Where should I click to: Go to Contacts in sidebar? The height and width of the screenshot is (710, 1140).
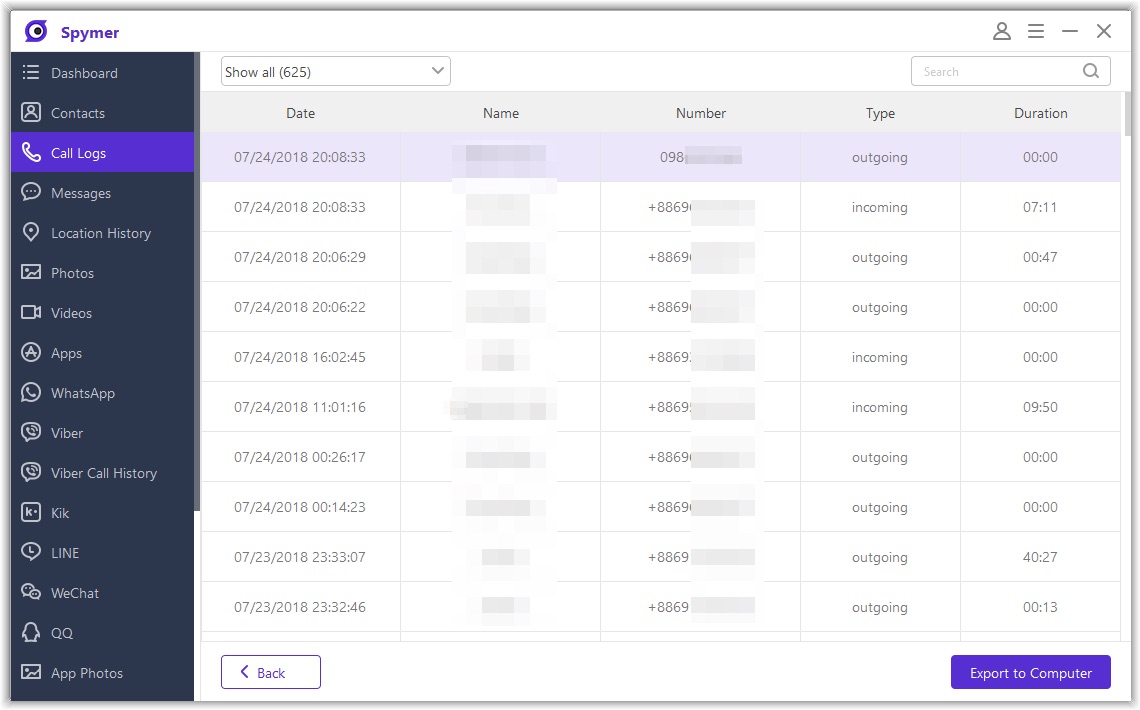[x=103, y=113]
